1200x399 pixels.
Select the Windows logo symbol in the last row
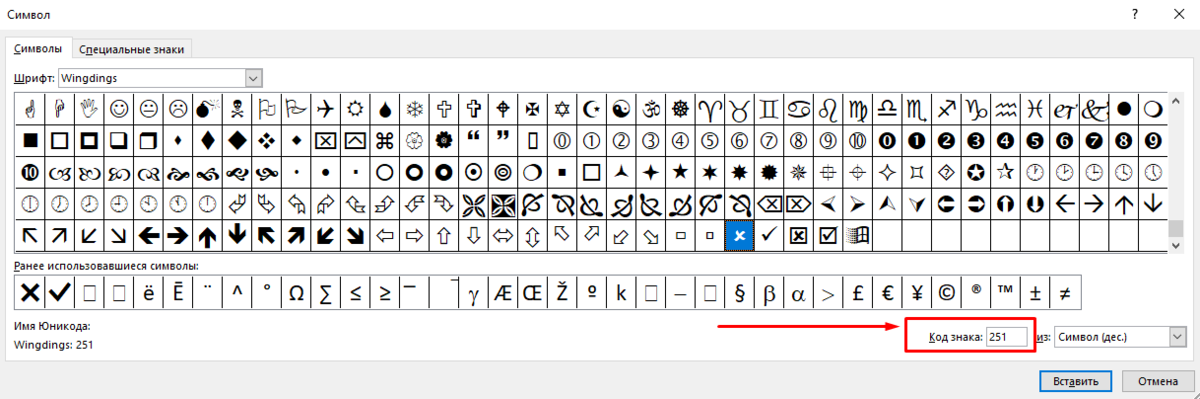pos(857,236)
